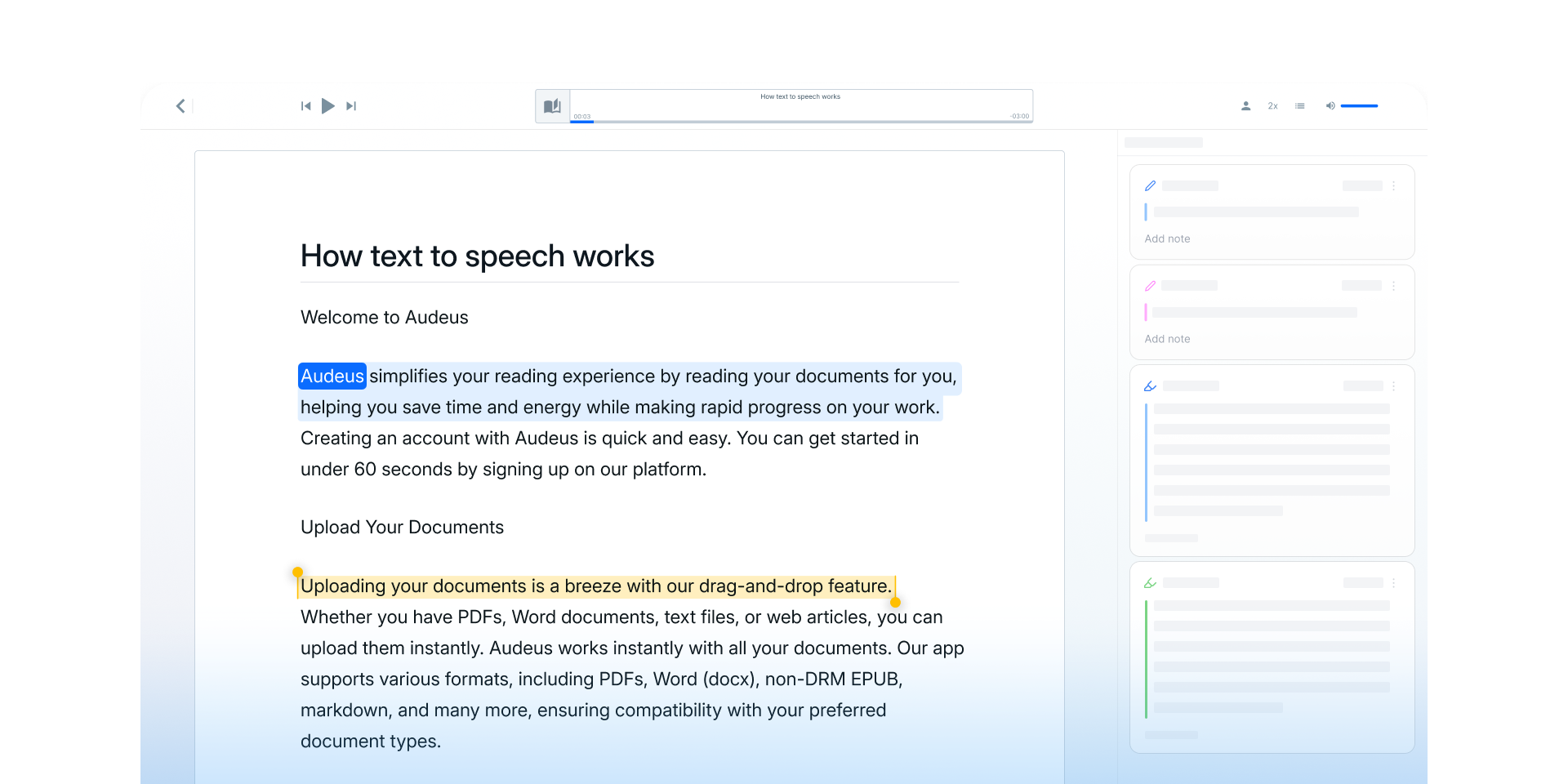The width and height of the screenshot is (1568, 784).
Task: Open the list view icon in toolbar
Action: coord(1299,106)
